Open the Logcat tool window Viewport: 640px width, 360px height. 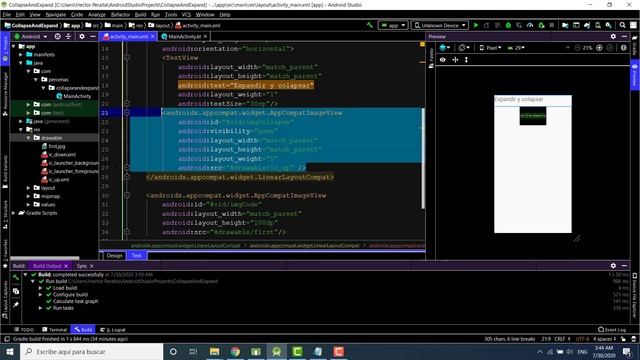pos(113,329)
